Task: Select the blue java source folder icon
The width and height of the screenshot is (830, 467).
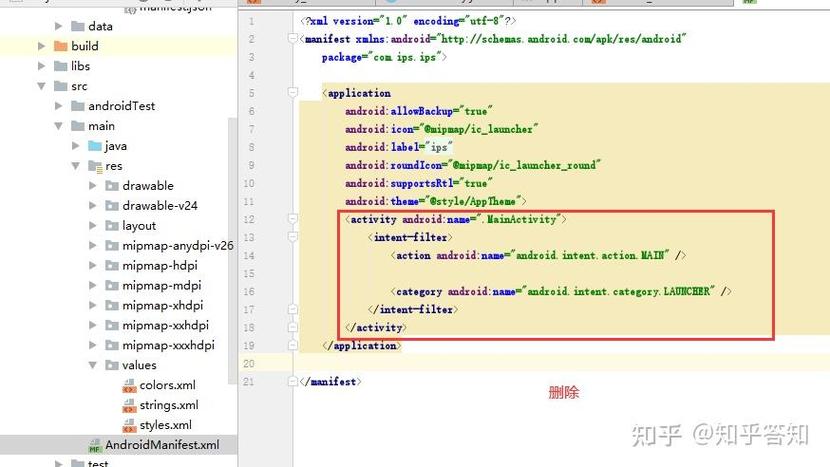Action: [x=95, y=146]
